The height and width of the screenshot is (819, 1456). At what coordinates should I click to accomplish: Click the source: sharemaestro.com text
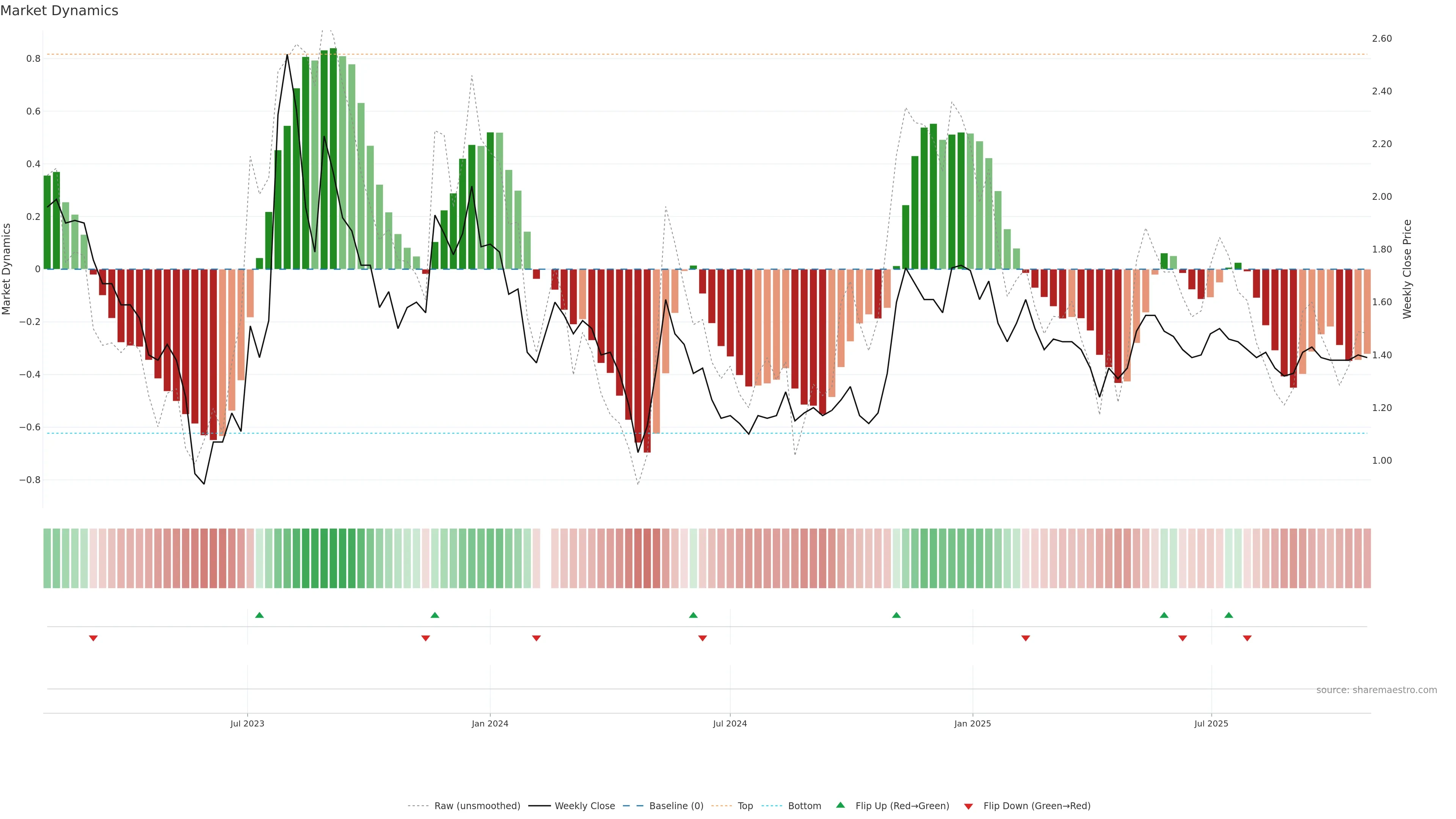click(1376, 690)
